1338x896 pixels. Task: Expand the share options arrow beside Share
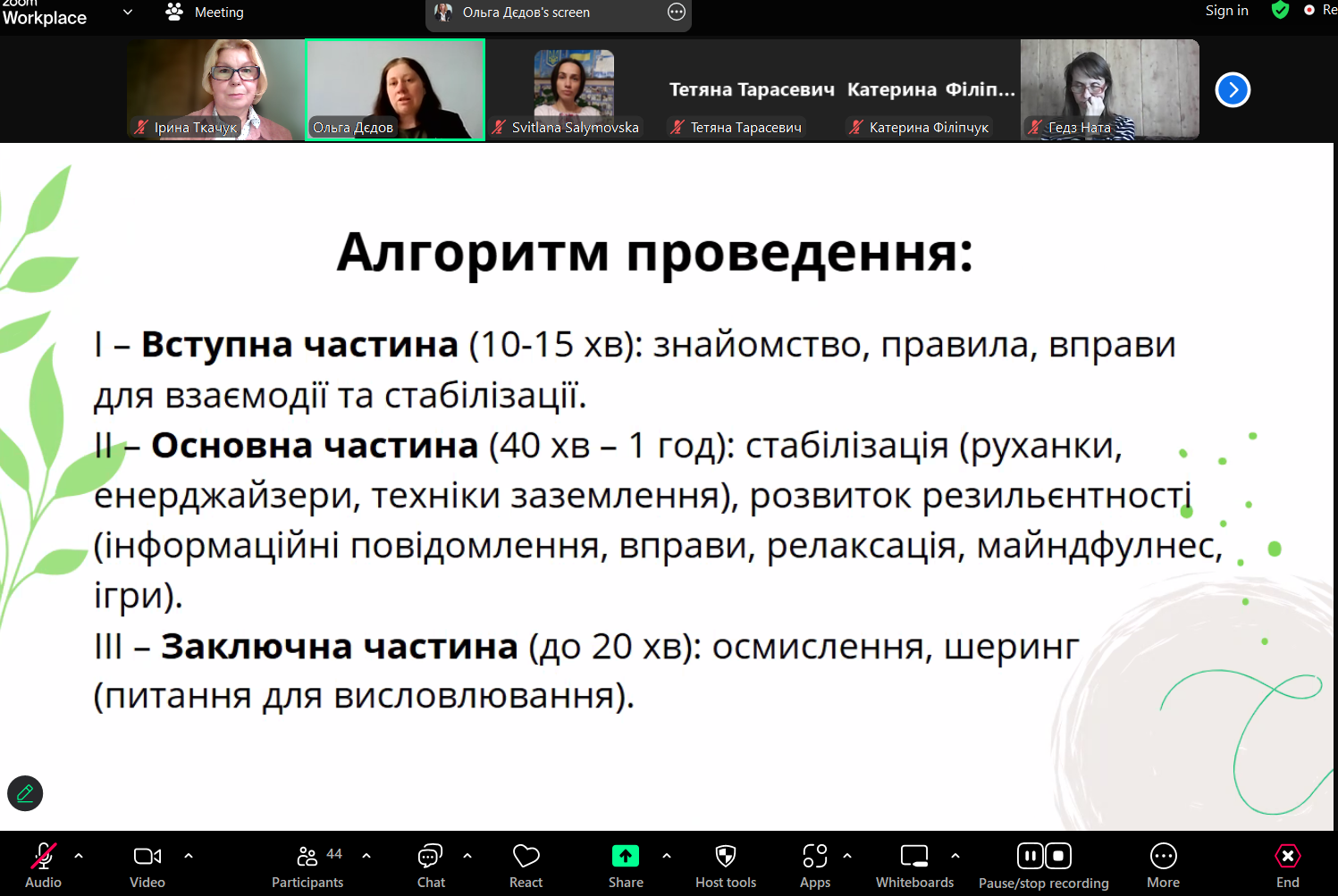667,856
